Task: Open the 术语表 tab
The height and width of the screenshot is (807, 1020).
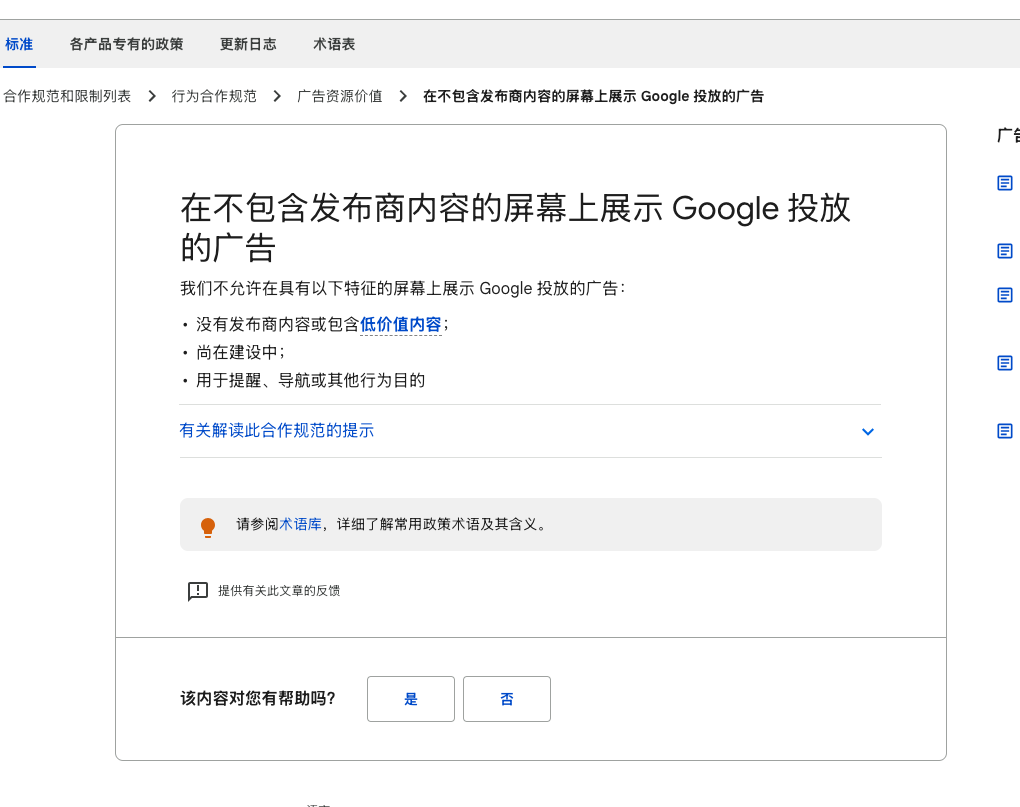Action: pos(334,44)
